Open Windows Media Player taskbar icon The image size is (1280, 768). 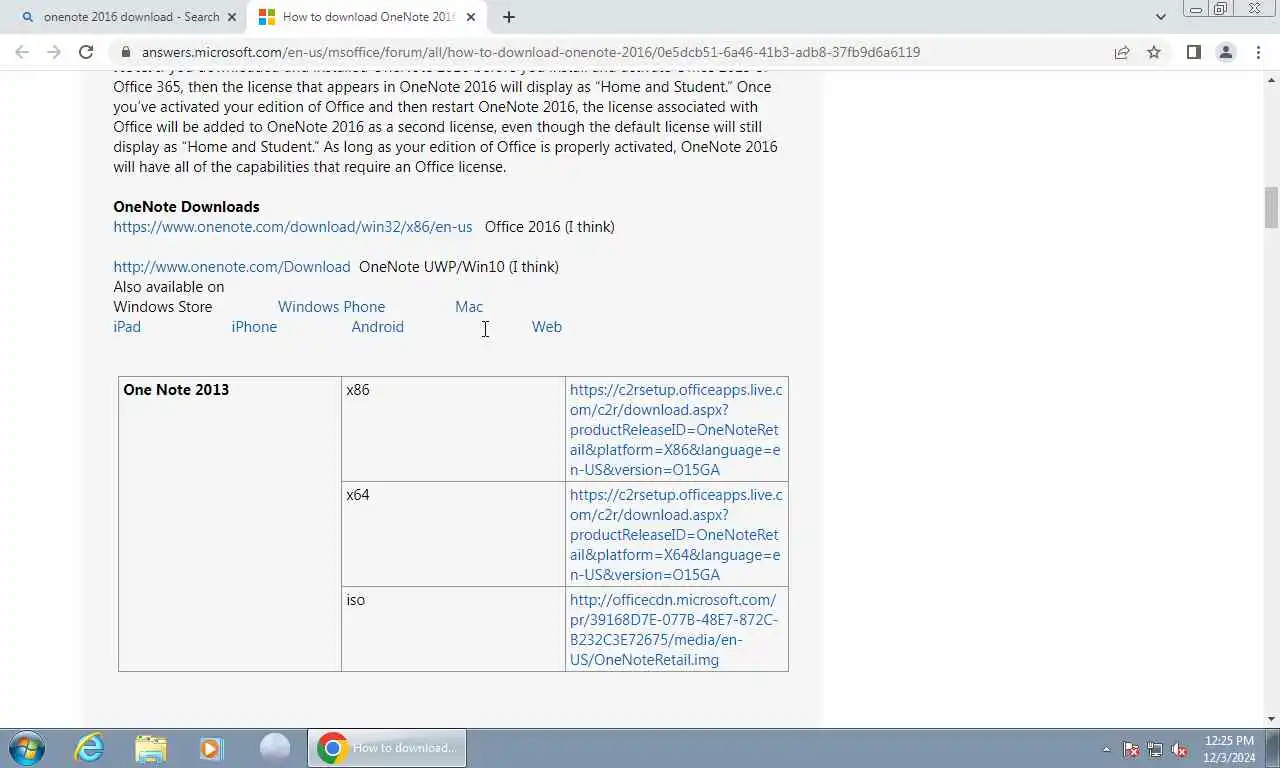coord(210,748)
